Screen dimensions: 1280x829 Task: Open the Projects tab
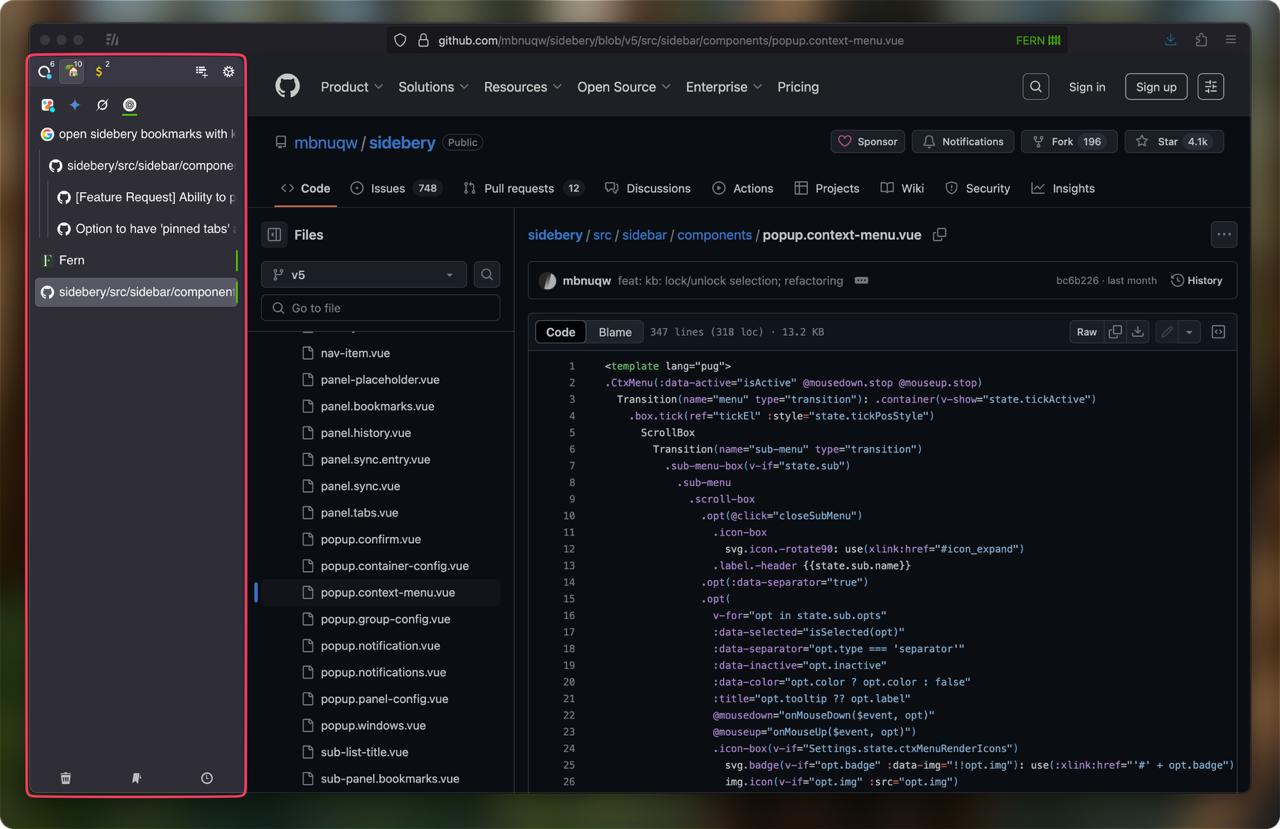pos(827,188)
